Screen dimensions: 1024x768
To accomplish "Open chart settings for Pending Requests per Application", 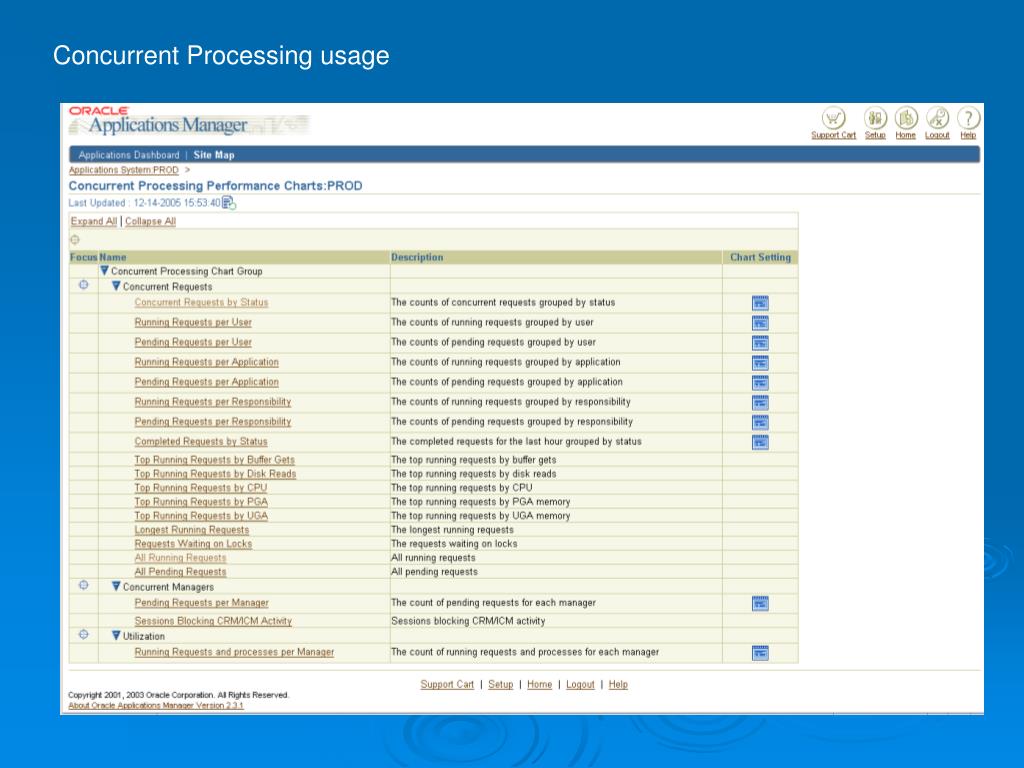I will [x=760, y=383].
